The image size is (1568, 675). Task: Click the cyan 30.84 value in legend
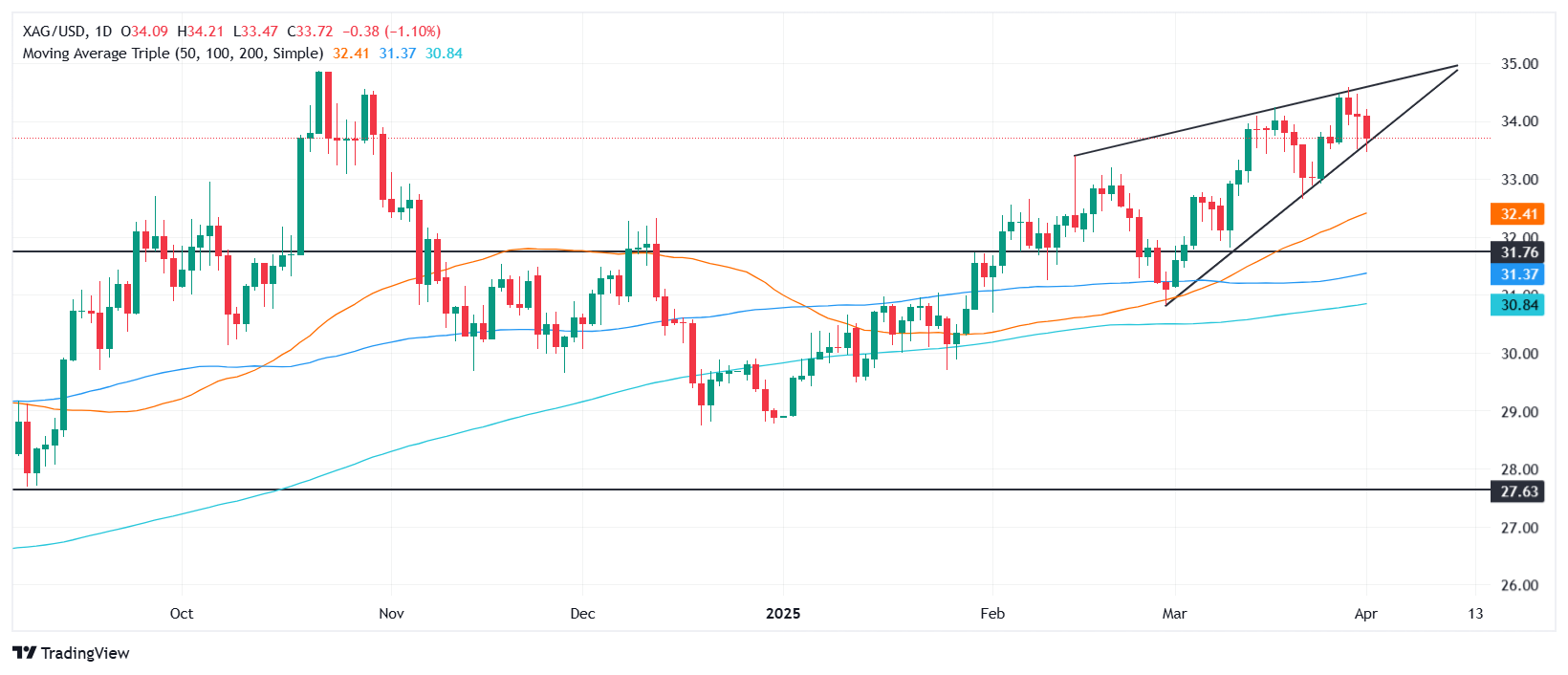[x=444, y=54]
